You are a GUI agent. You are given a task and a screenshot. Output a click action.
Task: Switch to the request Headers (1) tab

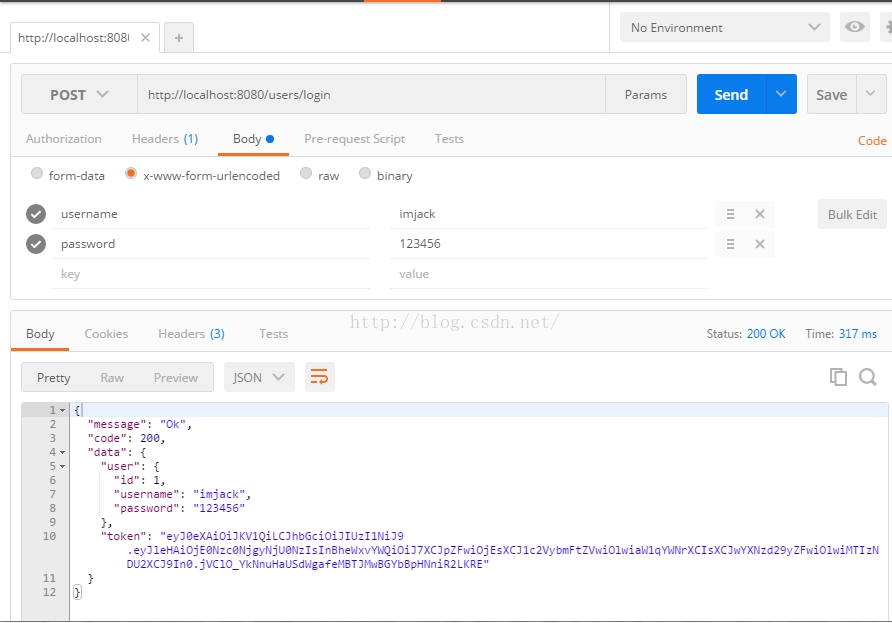(165, 139)
